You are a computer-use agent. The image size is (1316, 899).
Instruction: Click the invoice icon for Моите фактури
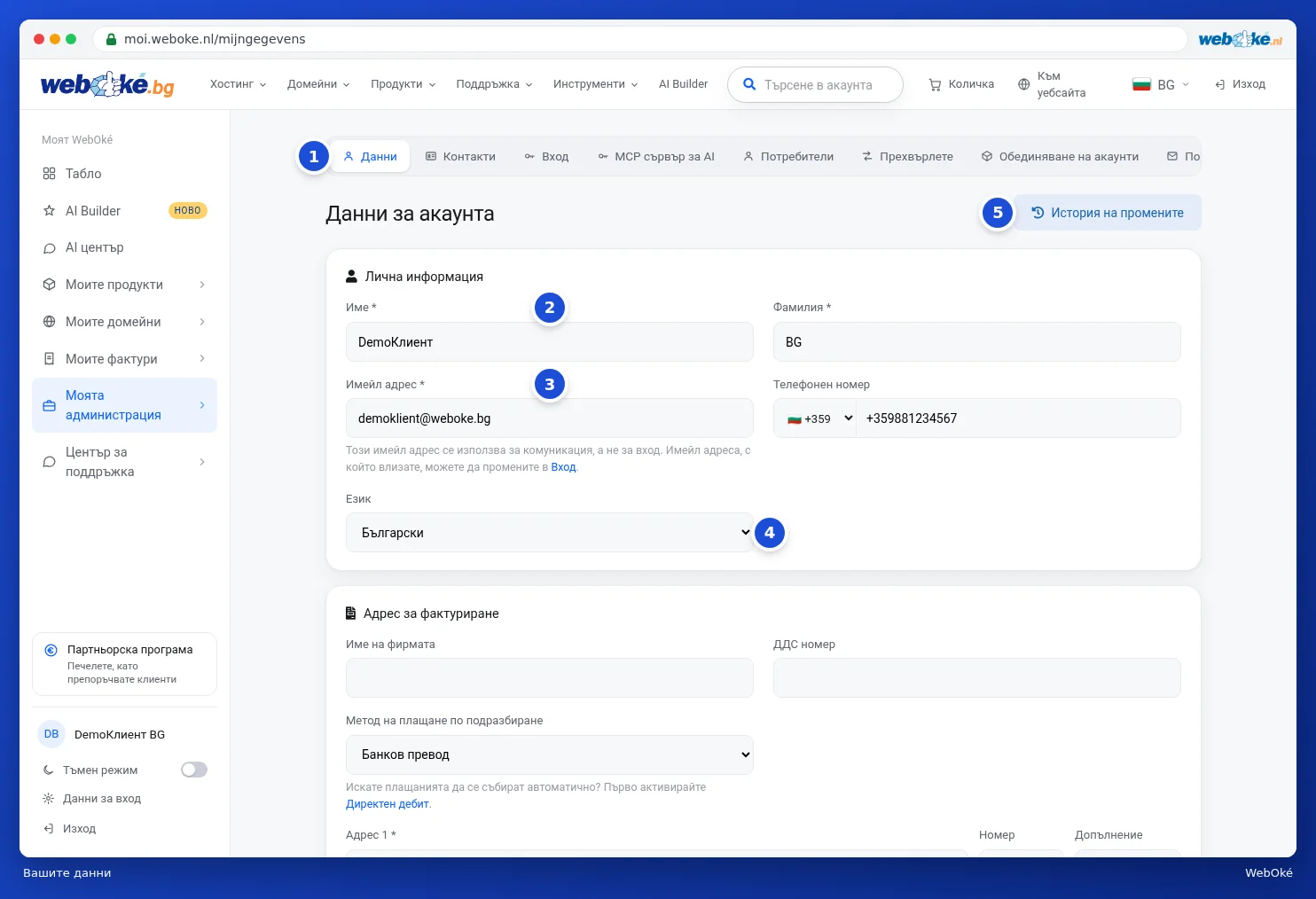(x=50, y=359)
